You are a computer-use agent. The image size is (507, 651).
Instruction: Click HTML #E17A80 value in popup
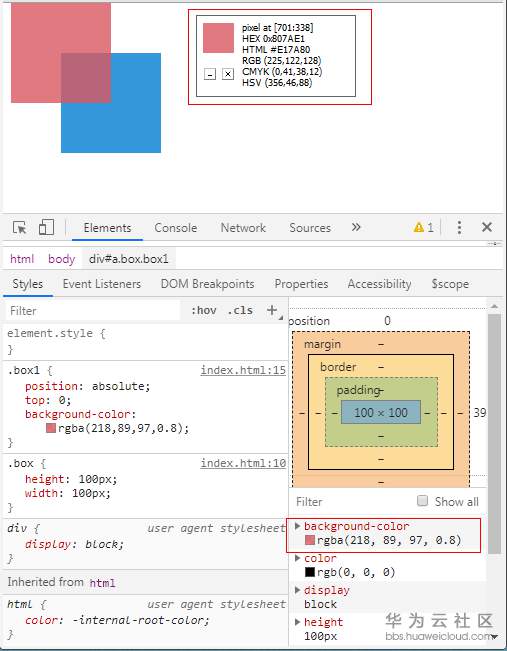(x=276, y=50)
